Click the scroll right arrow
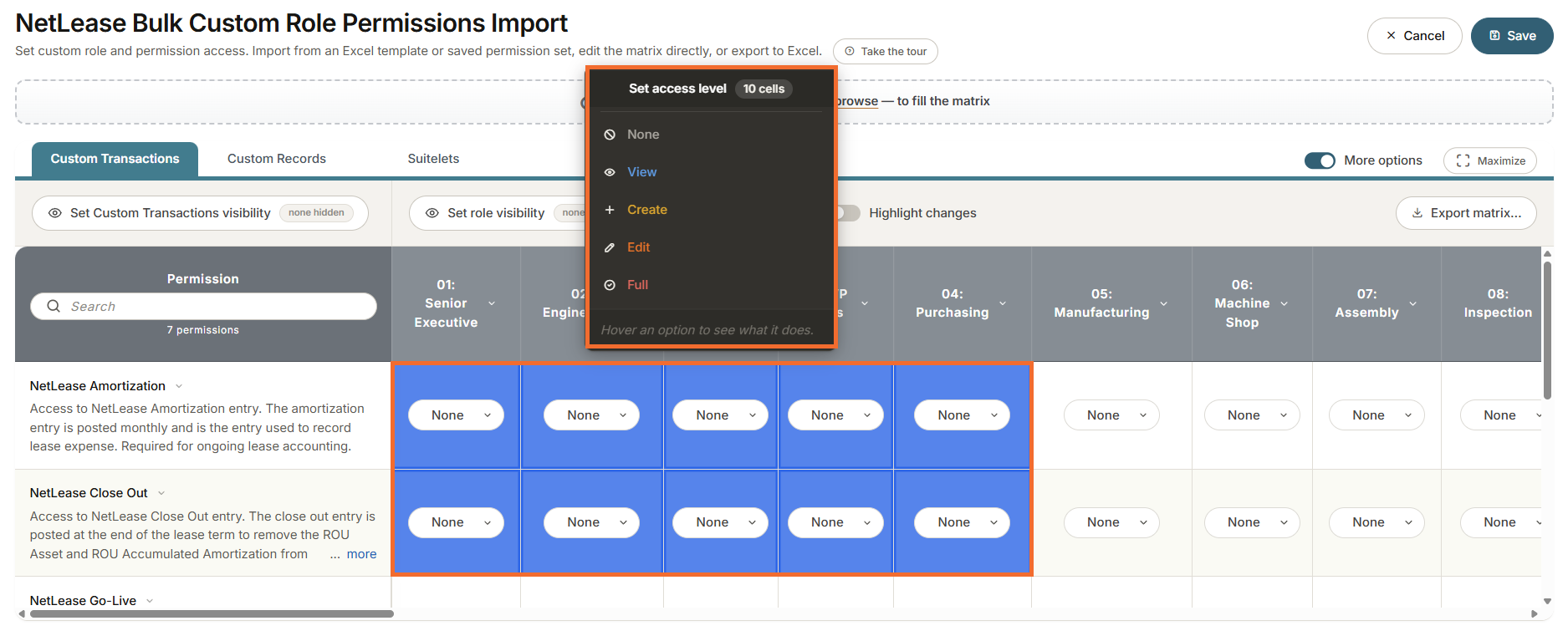This screenshot has width=1568, height=636. click(1534, 613)
